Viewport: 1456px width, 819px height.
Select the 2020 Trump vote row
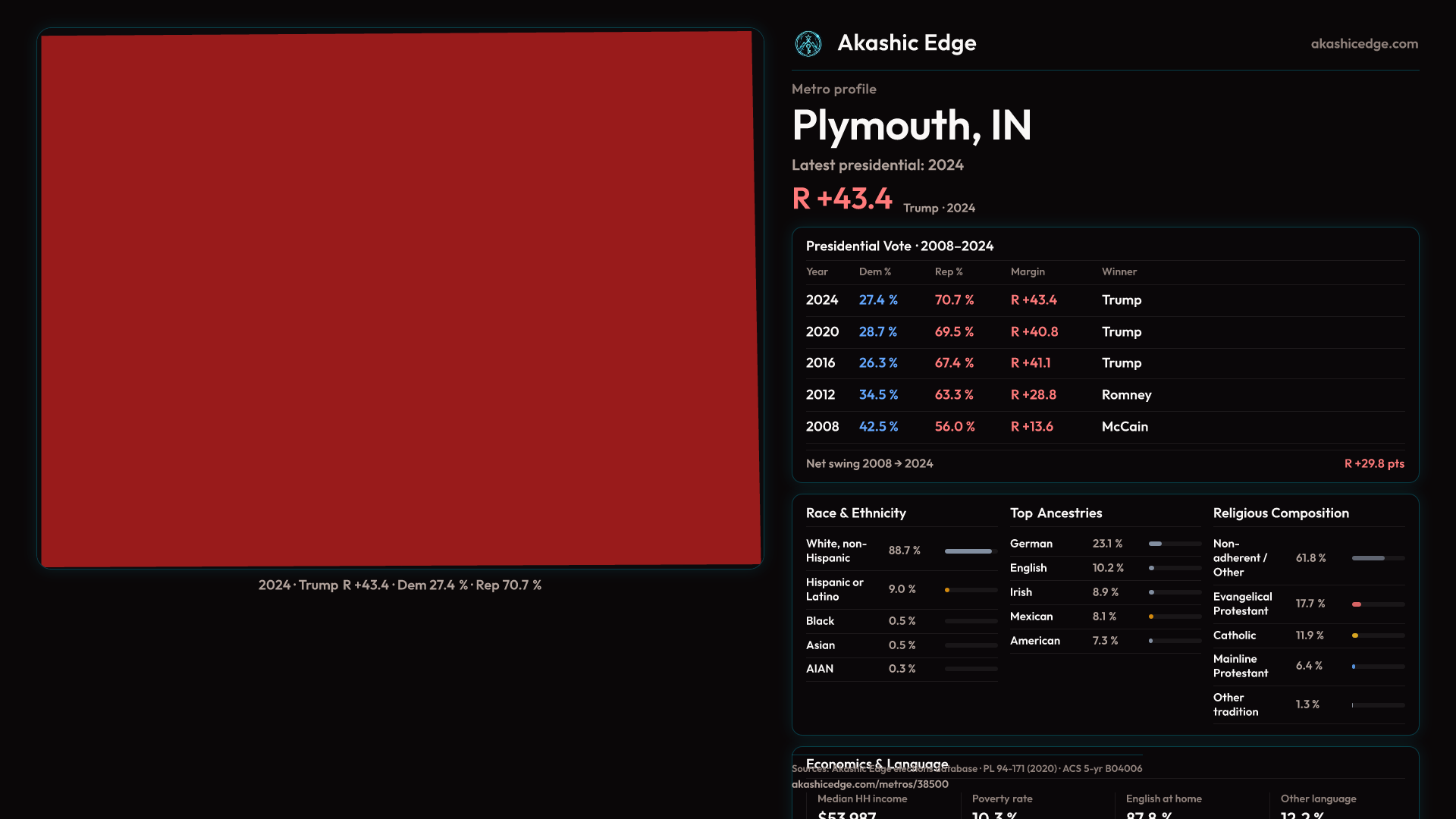coord(1104,332)
